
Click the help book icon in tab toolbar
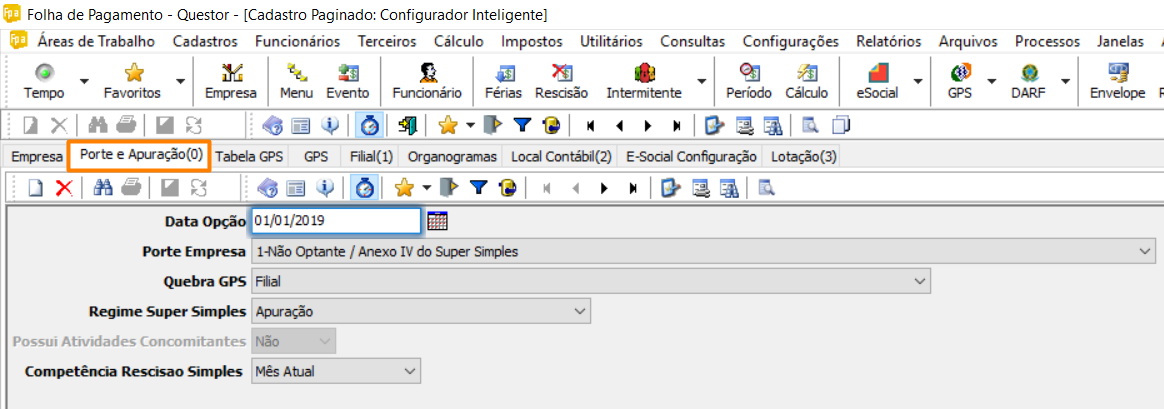point(267,188)
